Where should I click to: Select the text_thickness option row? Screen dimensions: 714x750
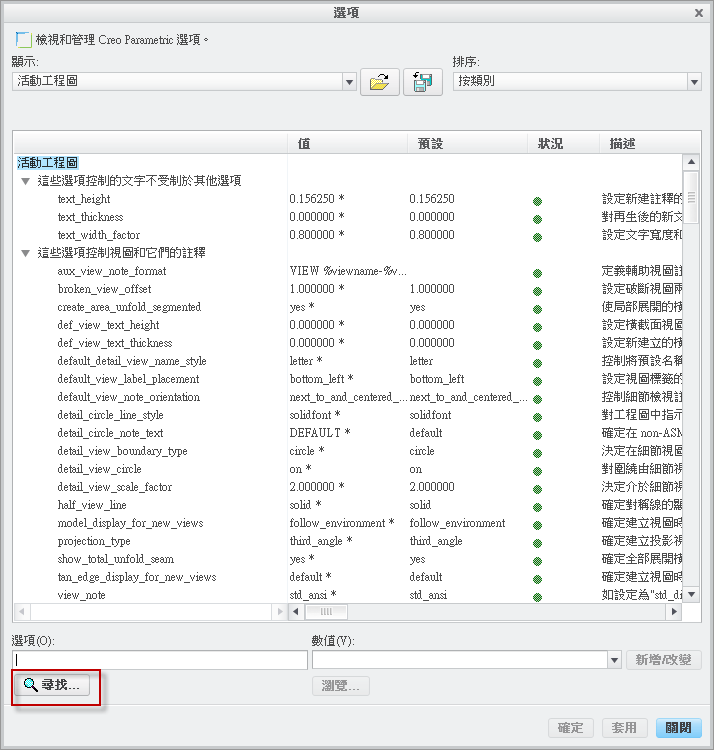(x=90, y=217)
